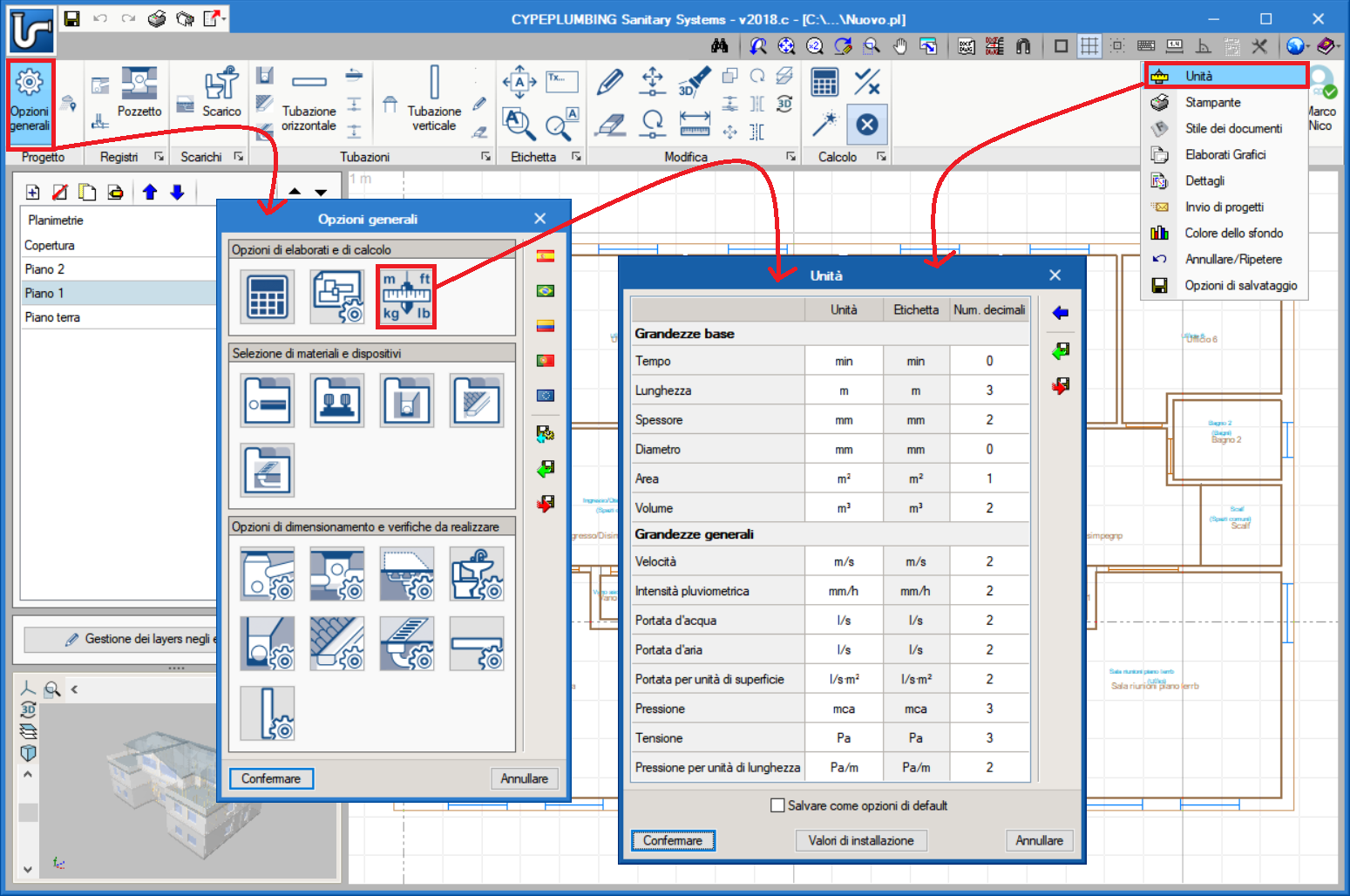Open the purple help book dropdown arrow

tap(1337, 46)
